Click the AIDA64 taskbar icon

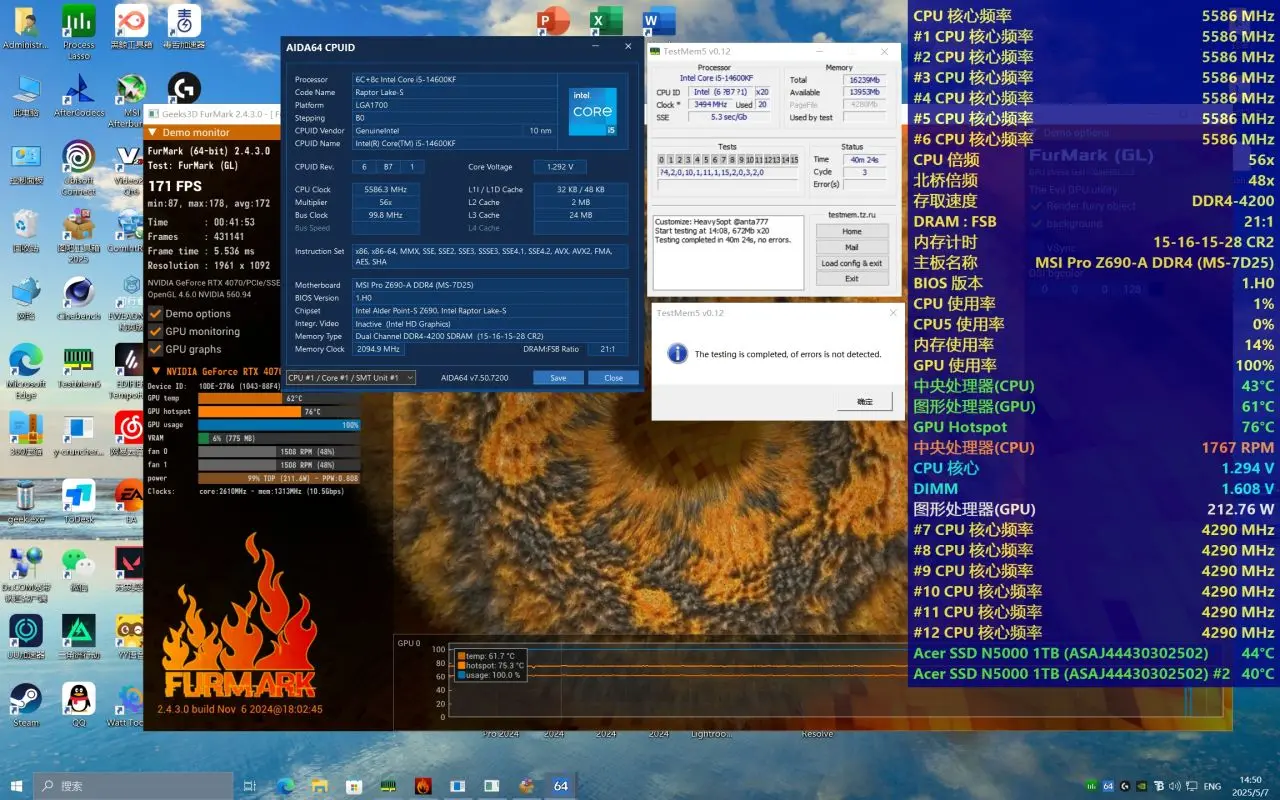point(561,786)
